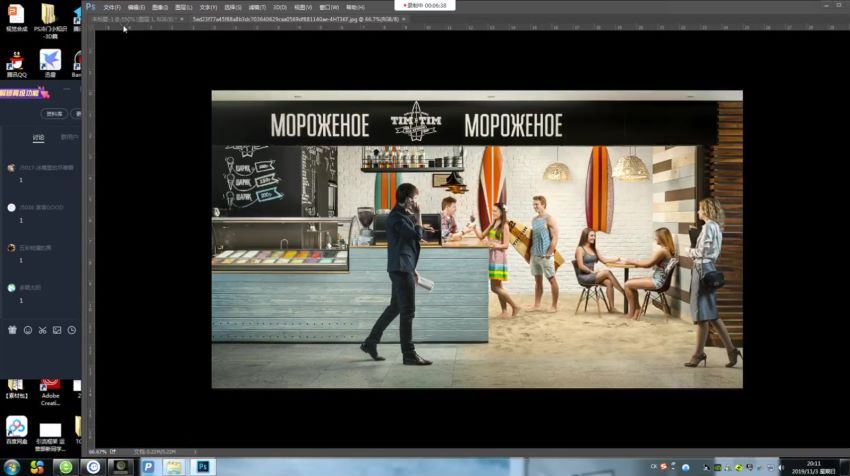Click the volume icon in system tray
Image resolution: width=850 pixels, height=476 pixels.
pyautogui.click(x=781, y=467)
